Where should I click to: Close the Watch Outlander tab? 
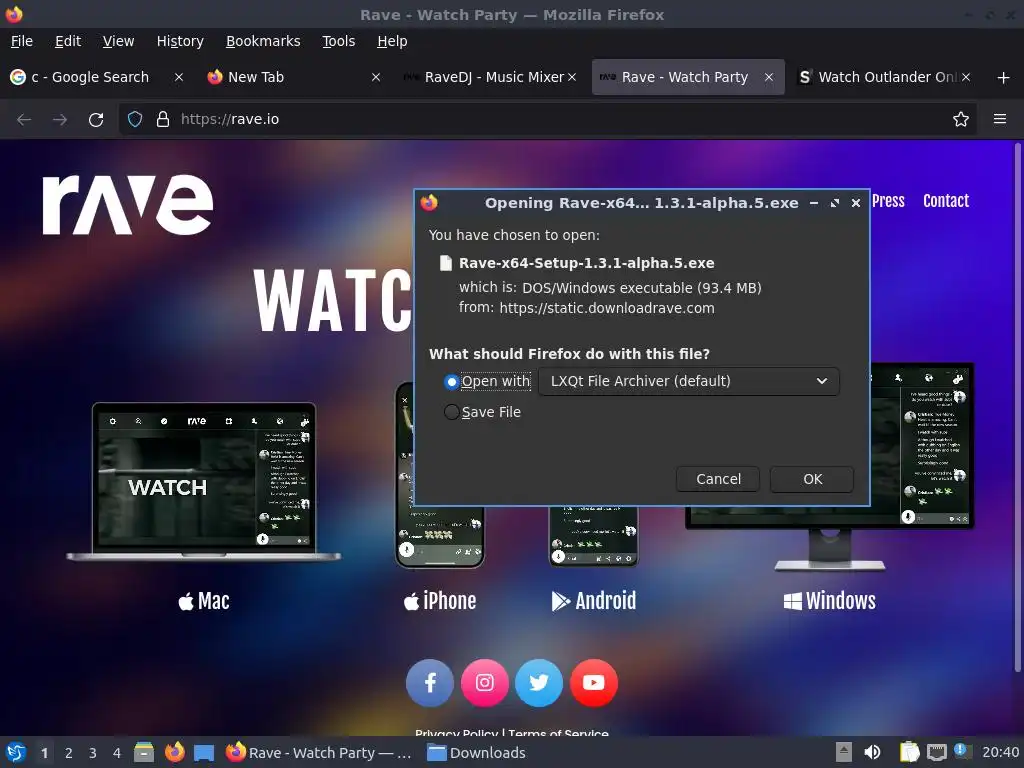966,77
